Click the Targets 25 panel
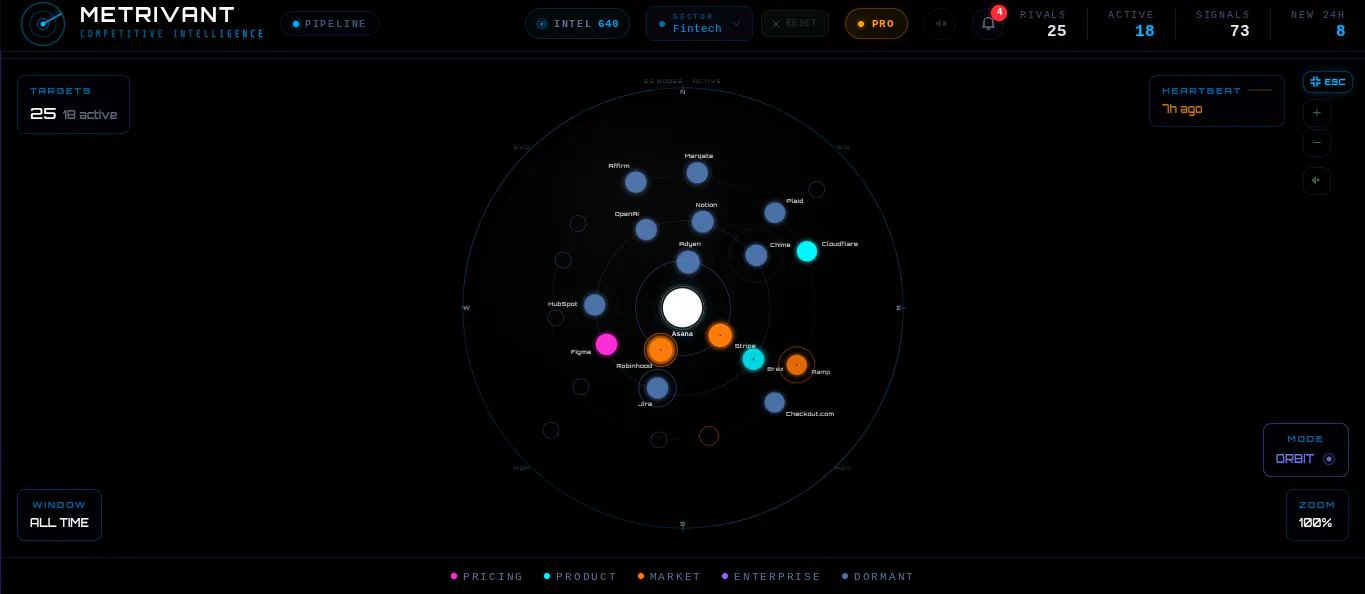The height and width of the screenshot is (594, 1365). tap(73, 104)
